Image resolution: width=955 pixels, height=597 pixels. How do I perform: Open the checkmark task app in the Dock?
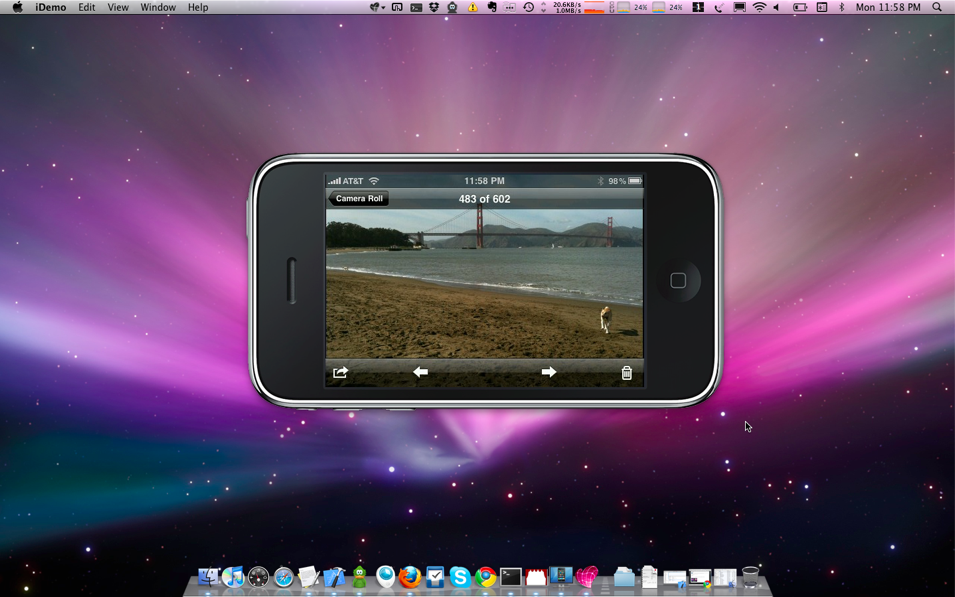pyautogui.click(x=435, y=576)
